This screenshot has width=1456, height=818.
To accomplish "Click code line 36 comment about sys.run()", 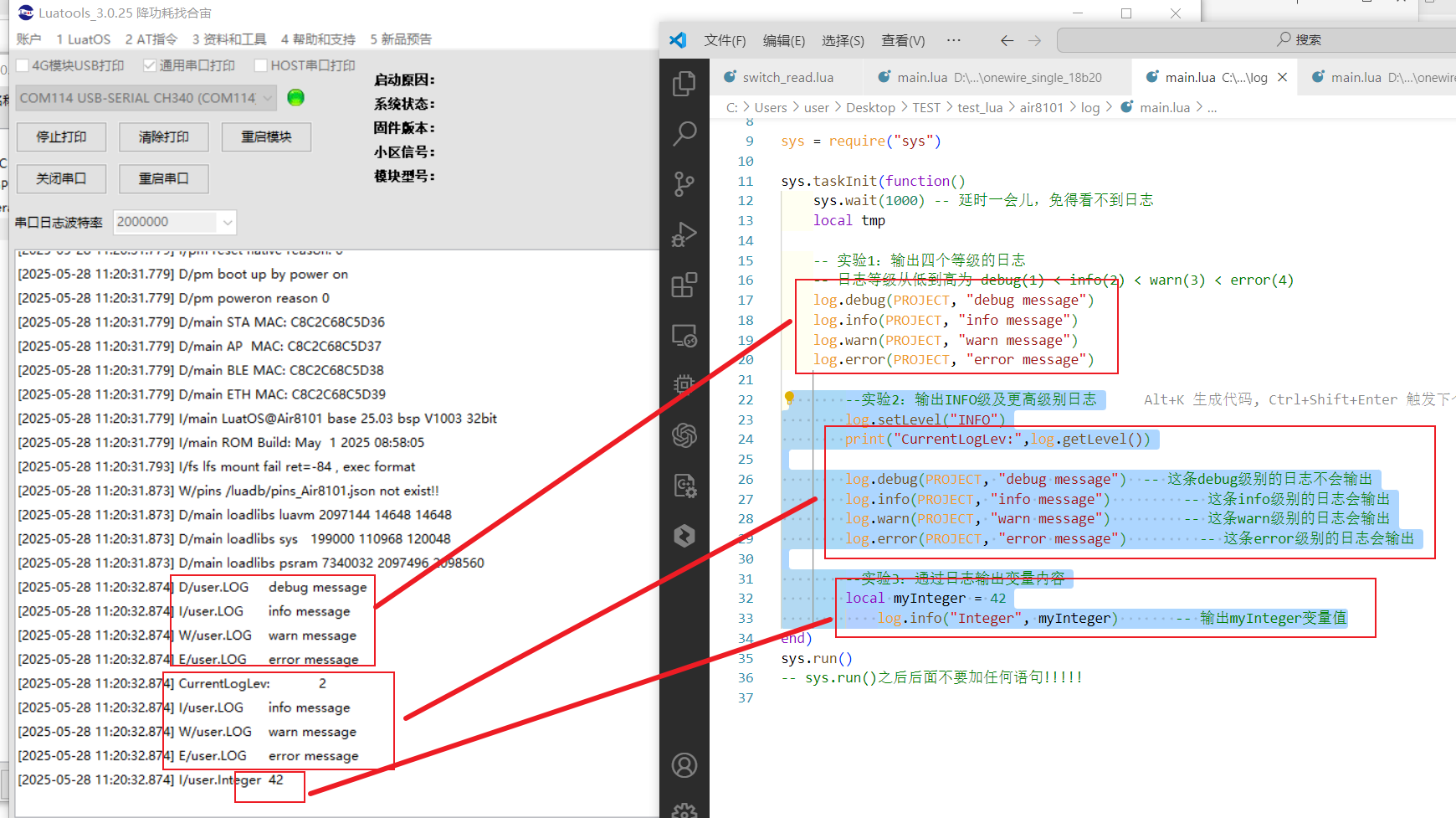I will pyautogui.click(x=932, y=677).
